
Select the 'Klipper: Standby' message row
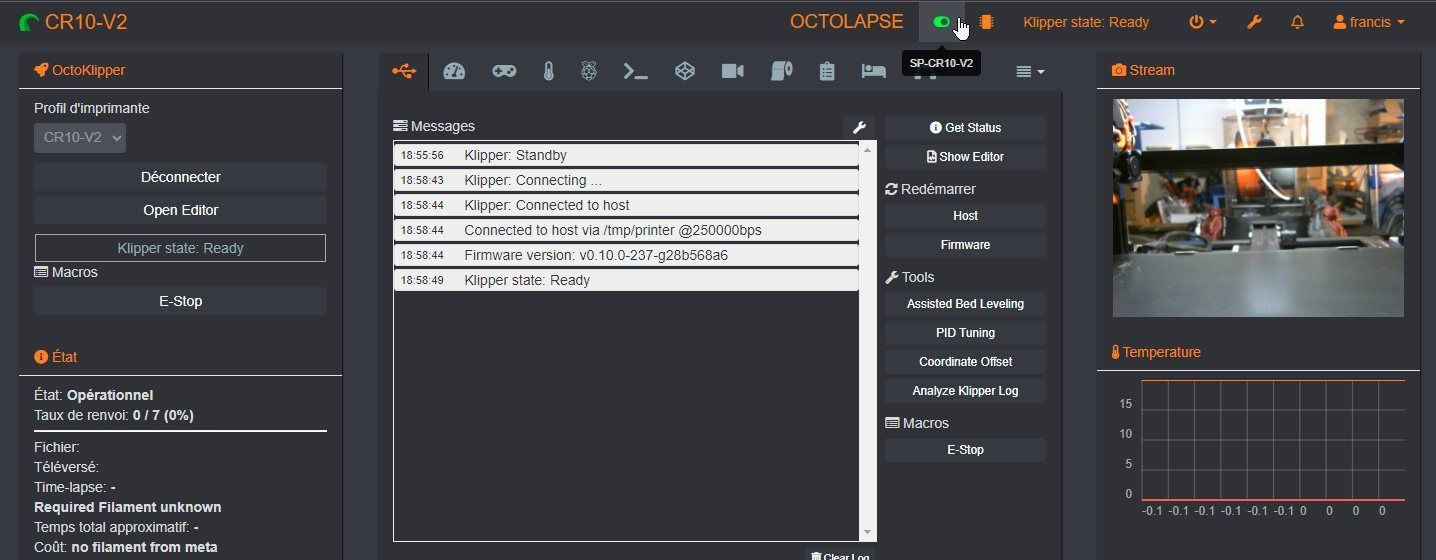[626, 155]
